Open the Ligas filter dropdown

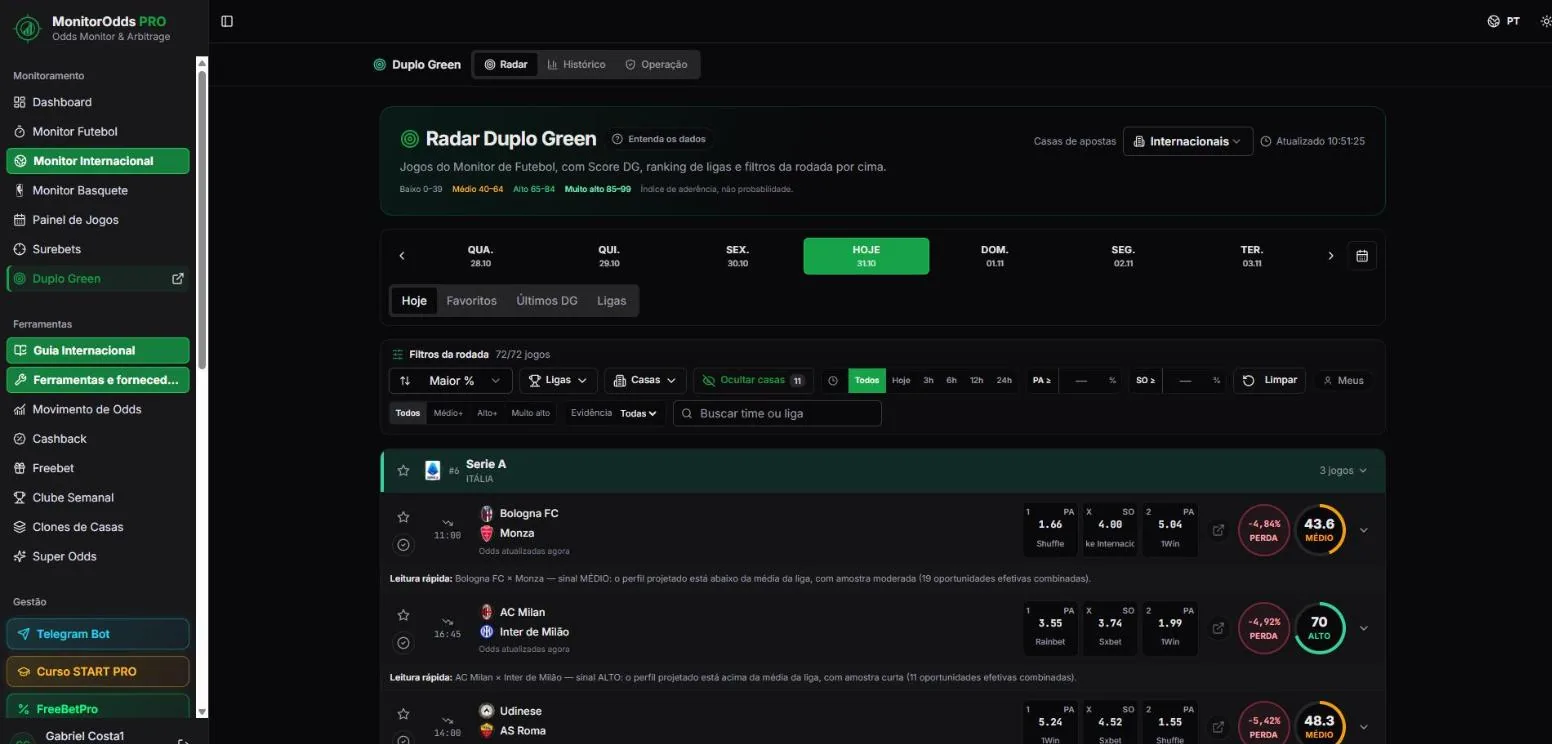click(x=558, y=381)
